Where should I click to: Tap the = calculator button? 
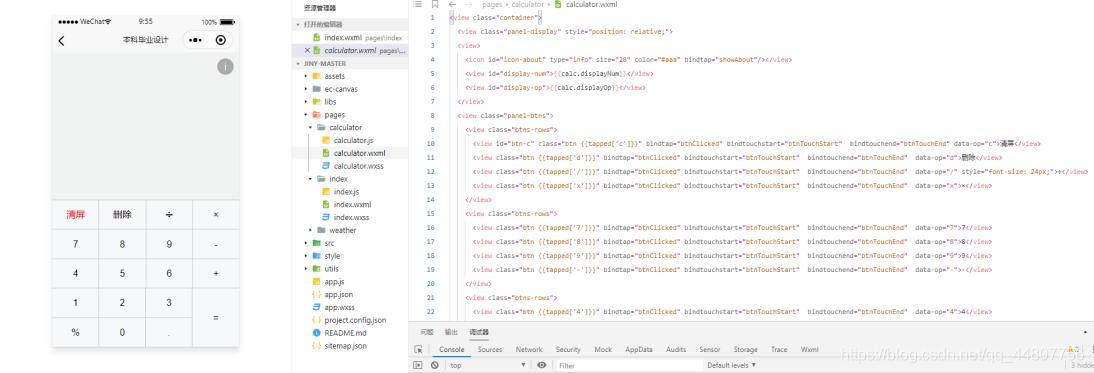216,318
